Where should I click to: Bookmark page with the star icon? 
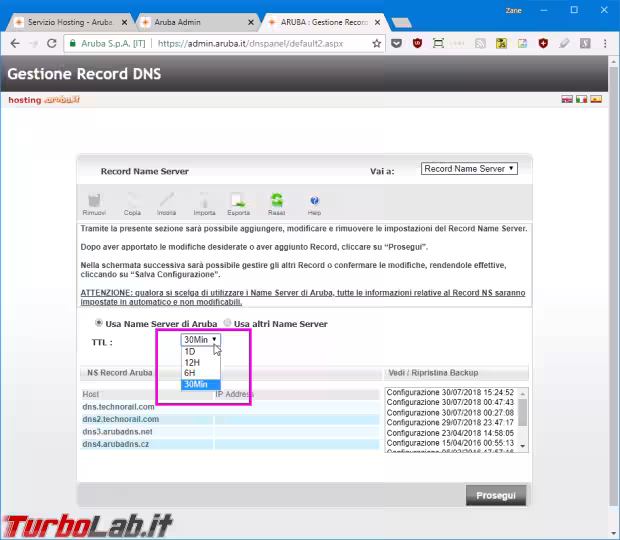tap(377, 44)
